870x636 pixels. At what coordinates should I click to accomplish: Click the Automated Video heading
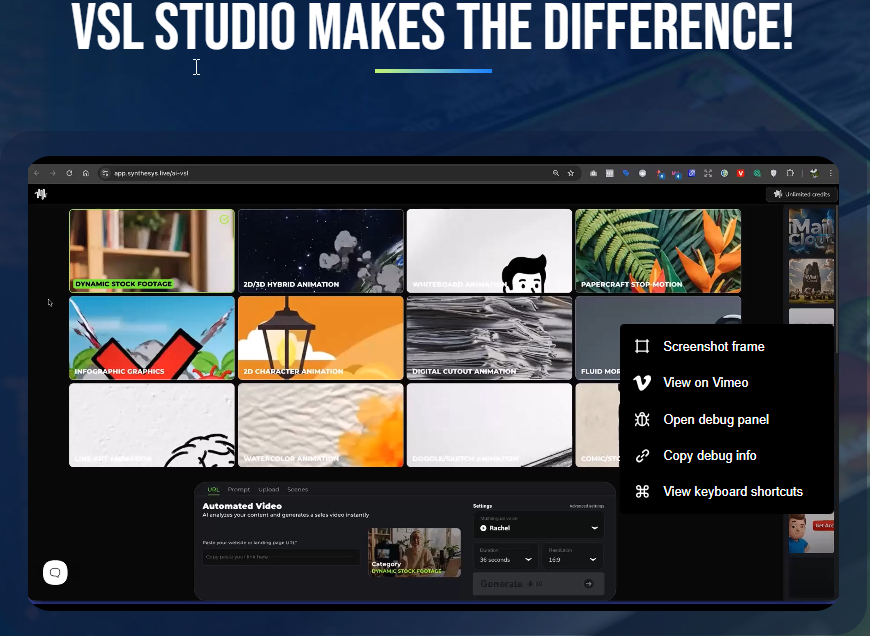click(242, 506)
